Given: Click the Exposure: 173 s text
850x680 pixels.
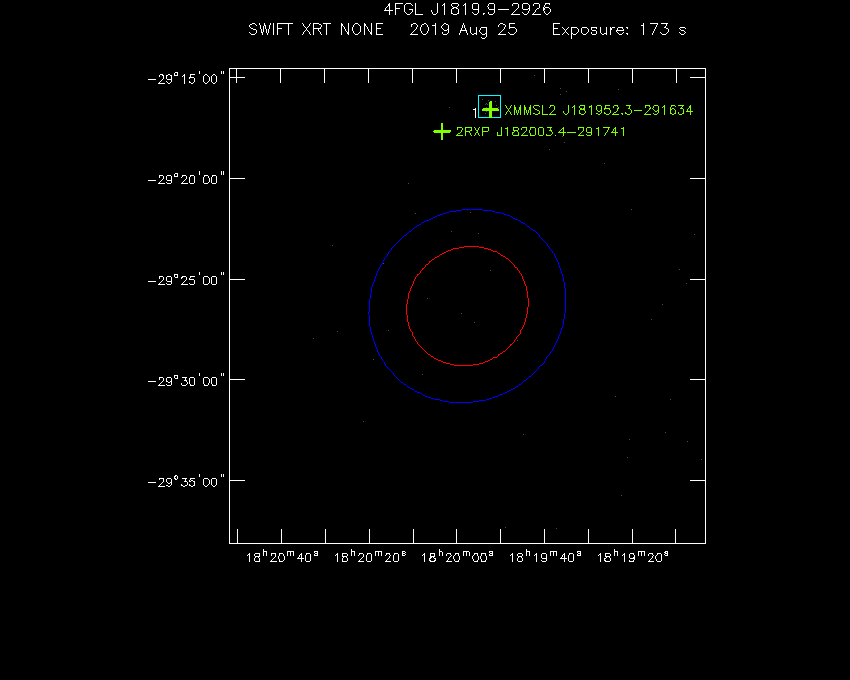Looking at the screenshot, I should tap(619, 30).
